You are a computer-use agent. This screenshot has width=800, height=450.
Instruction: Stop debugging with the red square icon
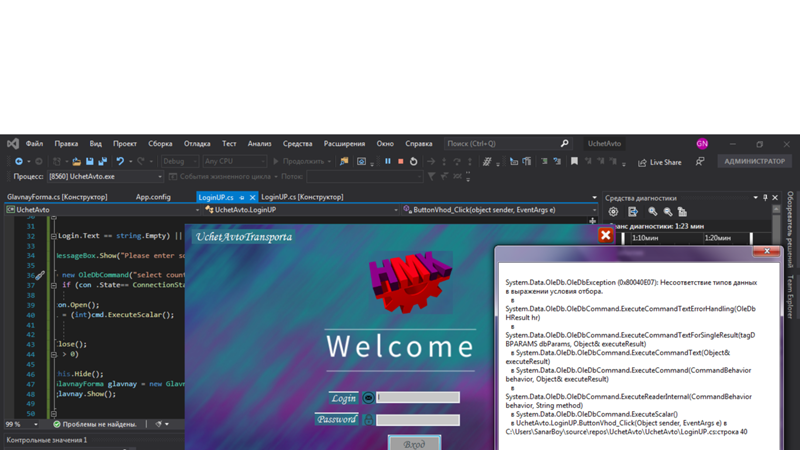click(401, 161)
